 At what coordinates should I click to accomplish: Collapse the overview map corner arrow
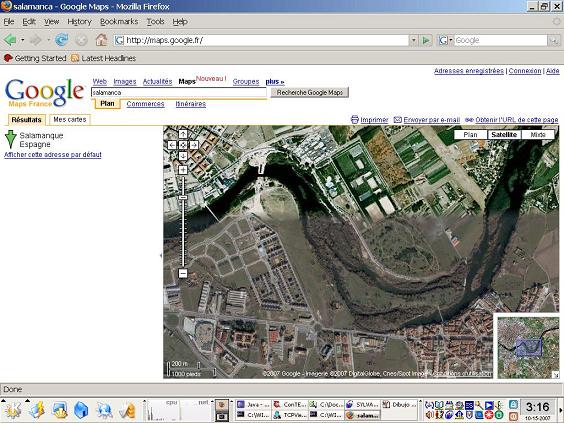pyautogui.click(x=556, y=375)
